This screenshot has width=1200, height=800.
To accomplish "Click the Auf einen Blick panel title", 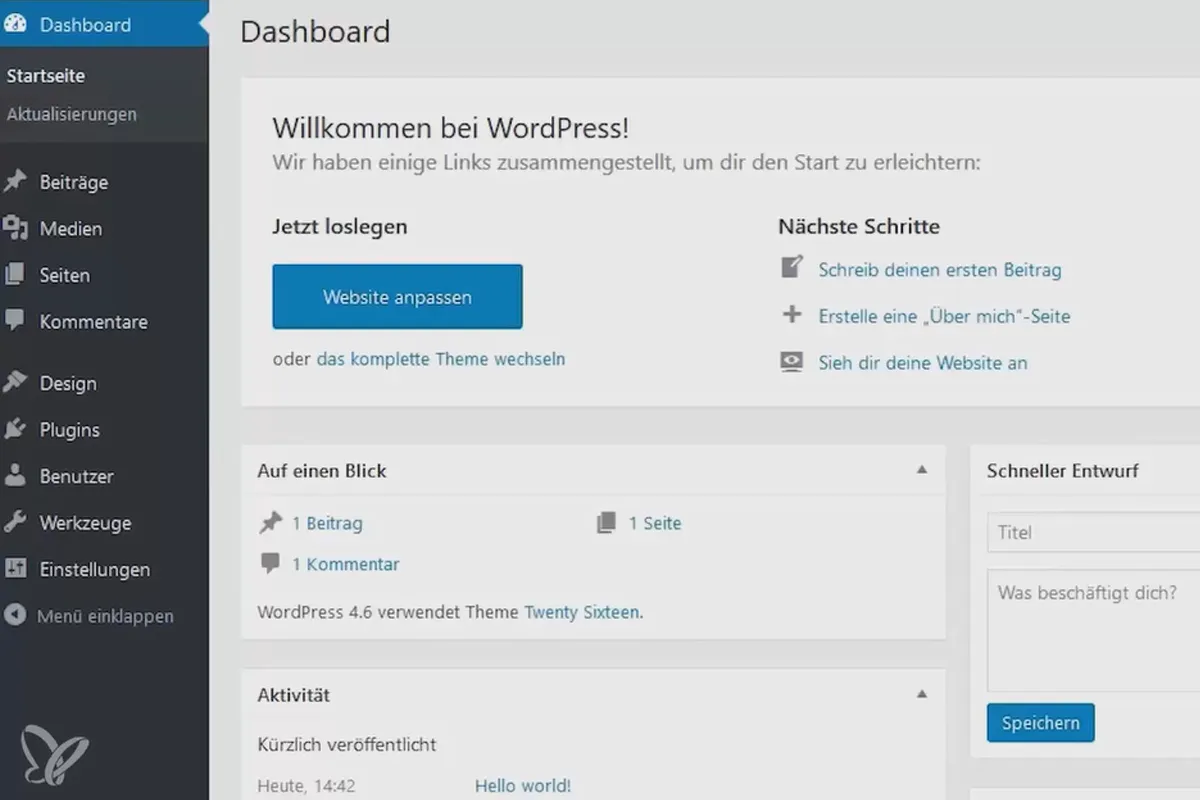I will tap(322, 471).
